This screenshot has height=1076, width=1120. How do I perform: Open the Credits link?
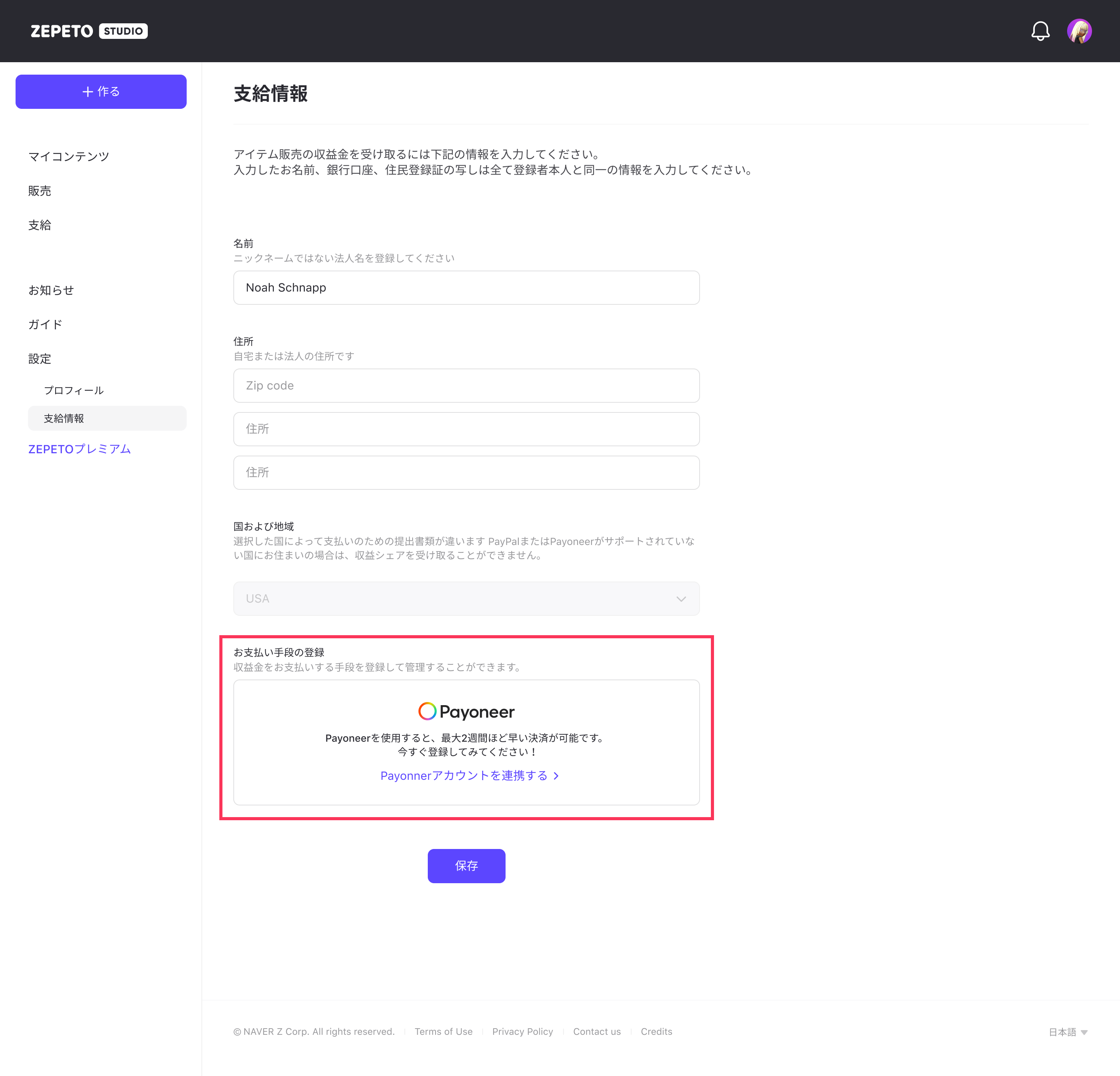tap(656, 1031)
